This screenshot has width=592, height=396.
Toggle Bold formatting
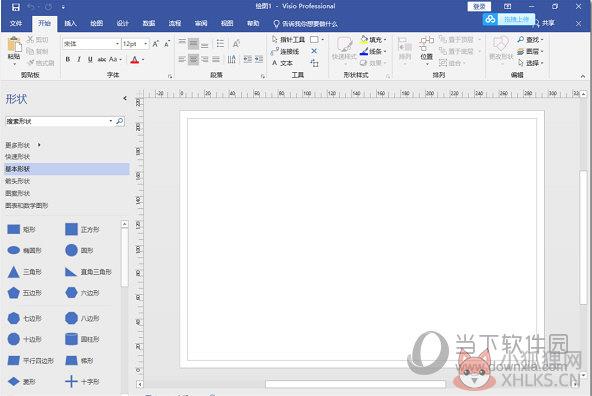68,59
